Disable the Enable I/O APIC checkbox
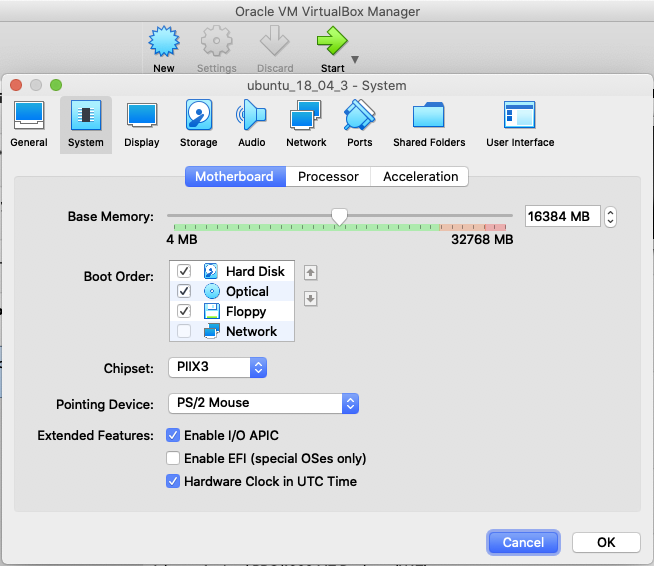 click(173, 435)
